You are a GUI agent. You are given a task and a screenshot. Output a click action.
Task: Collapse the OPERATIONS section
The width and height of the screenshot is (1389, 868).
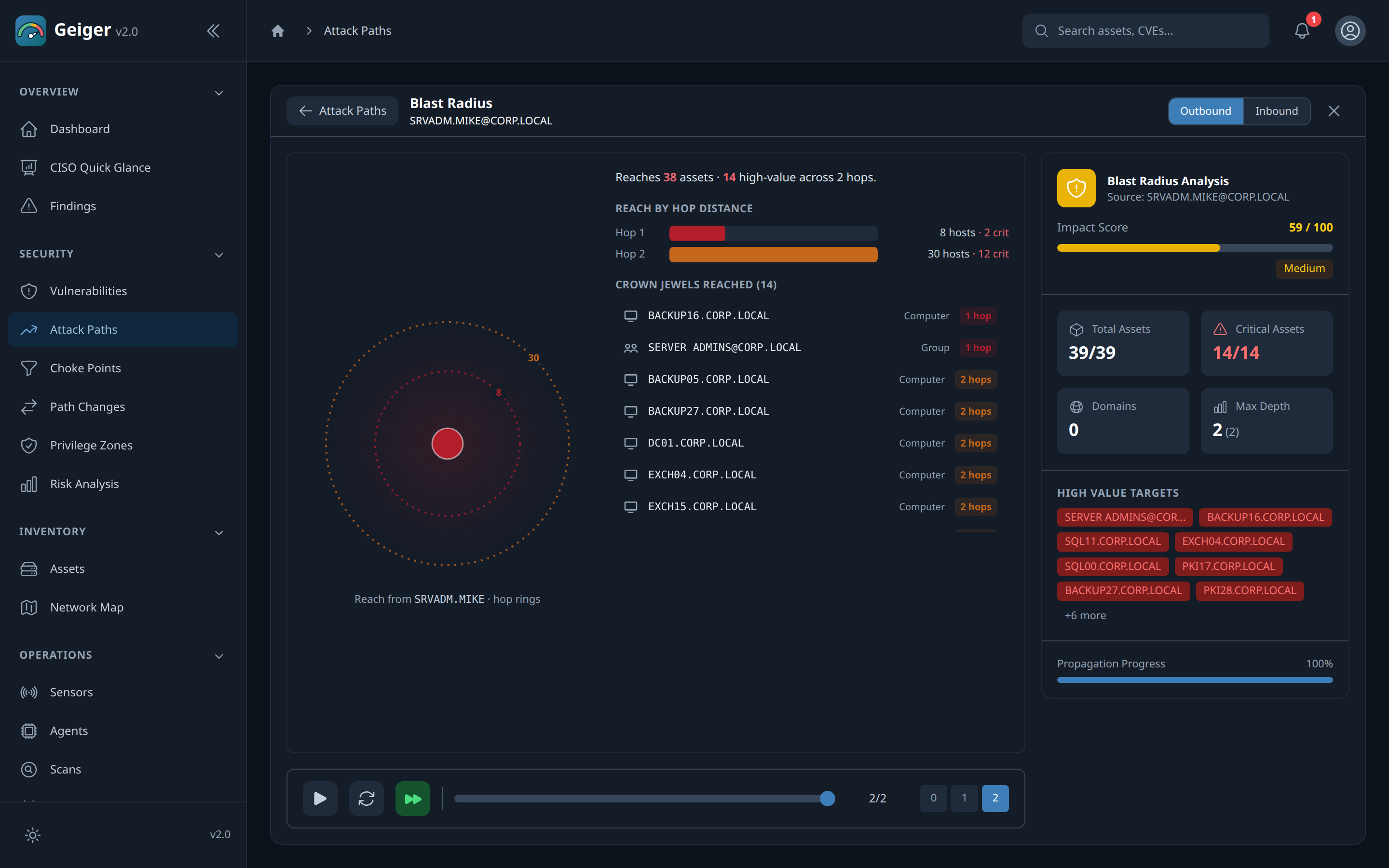pos(218,656)
